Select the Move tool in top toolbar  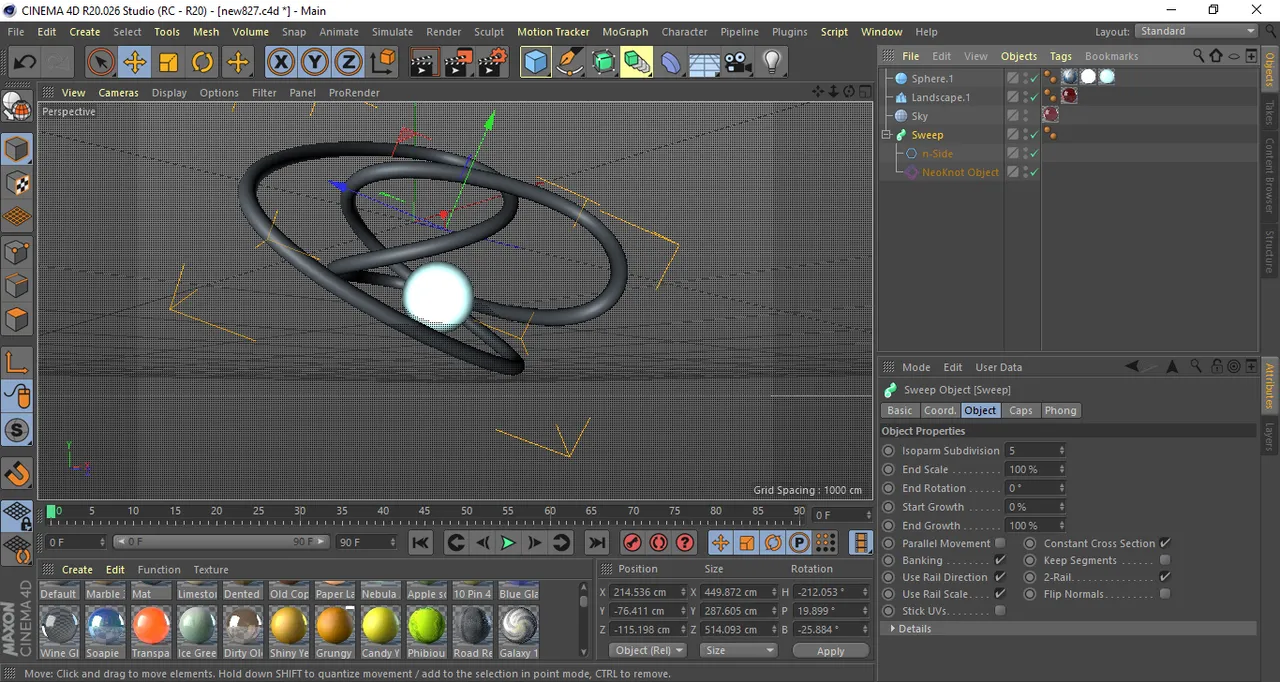tap(134, 63)
